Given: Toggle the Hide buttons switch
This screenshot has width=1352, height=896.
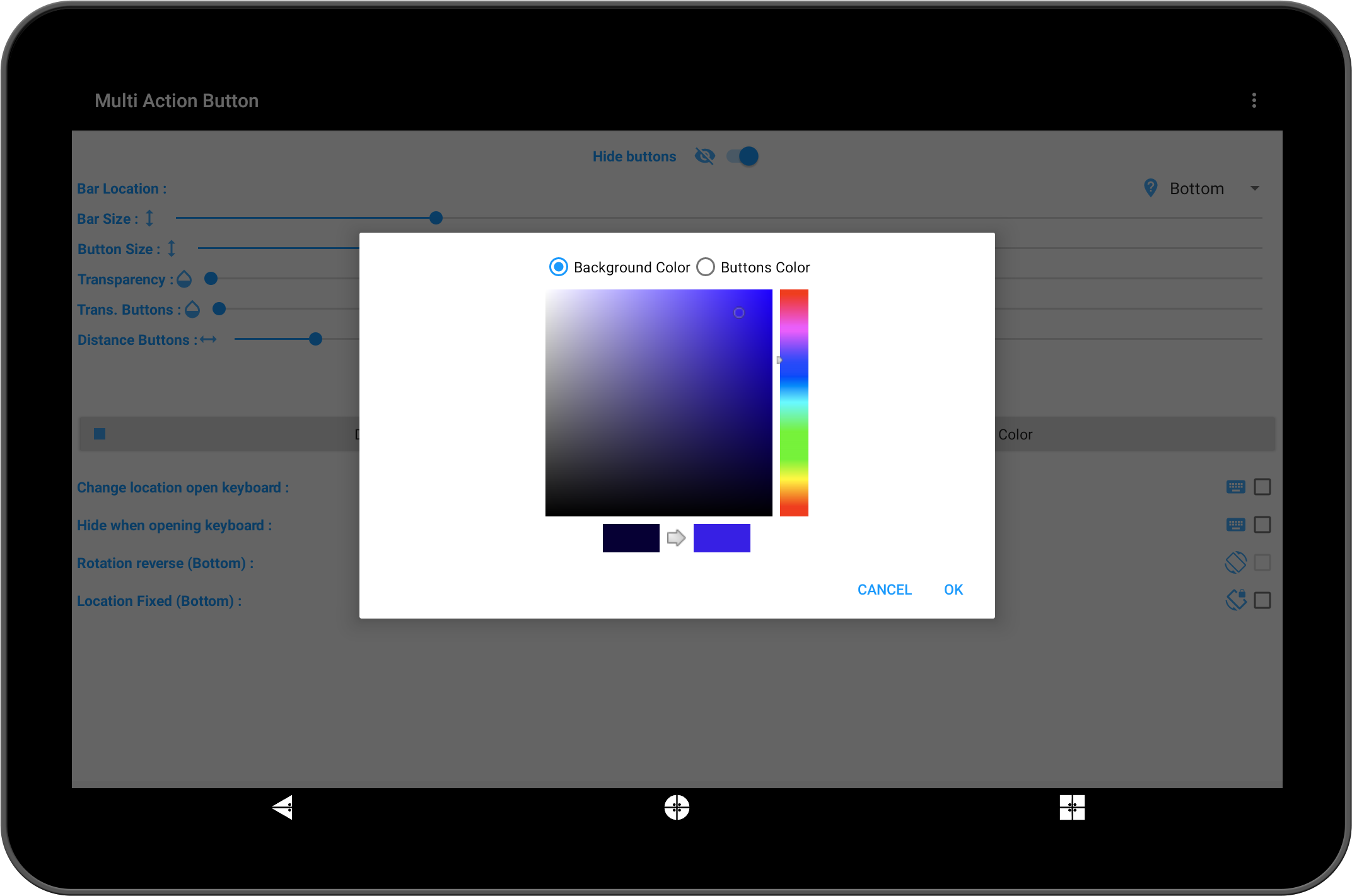Looking at the screenshot, I should tap(743, 156).
